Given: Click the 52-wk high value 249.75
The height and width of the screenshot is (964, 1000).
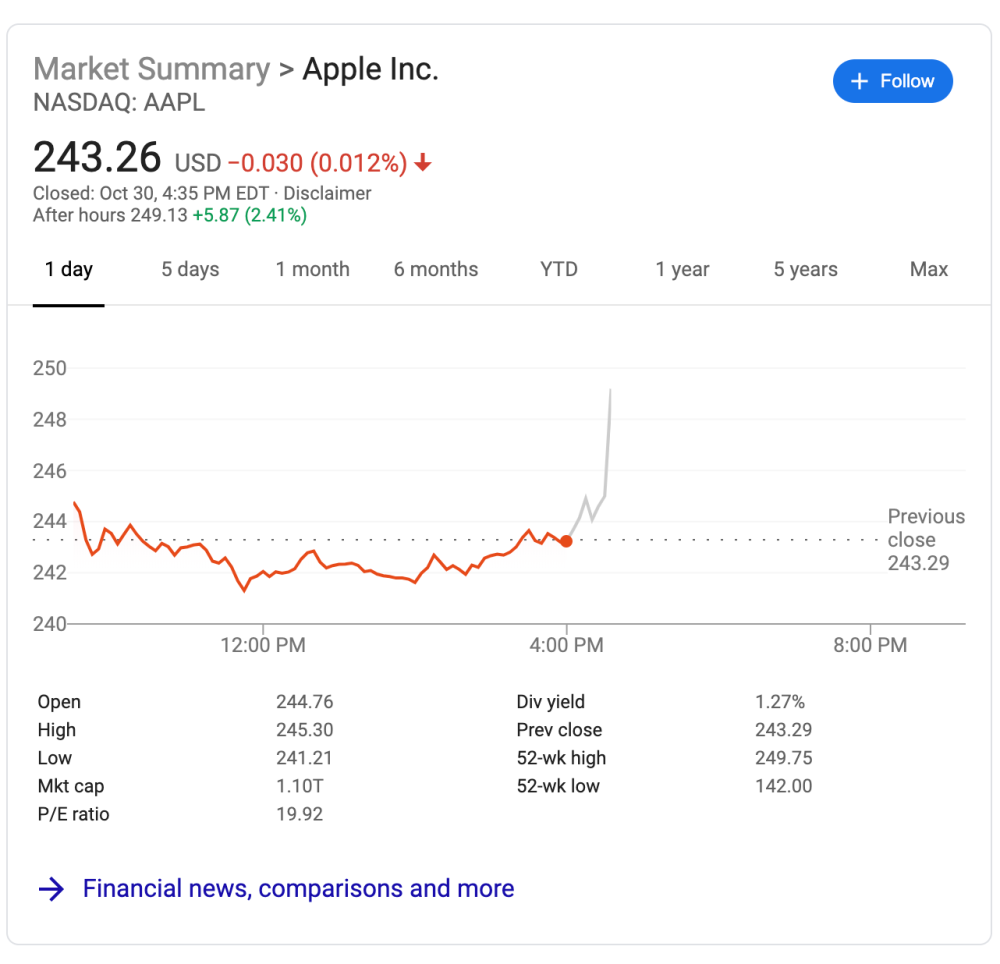Looking at the screenshot, I should [783, 758].
